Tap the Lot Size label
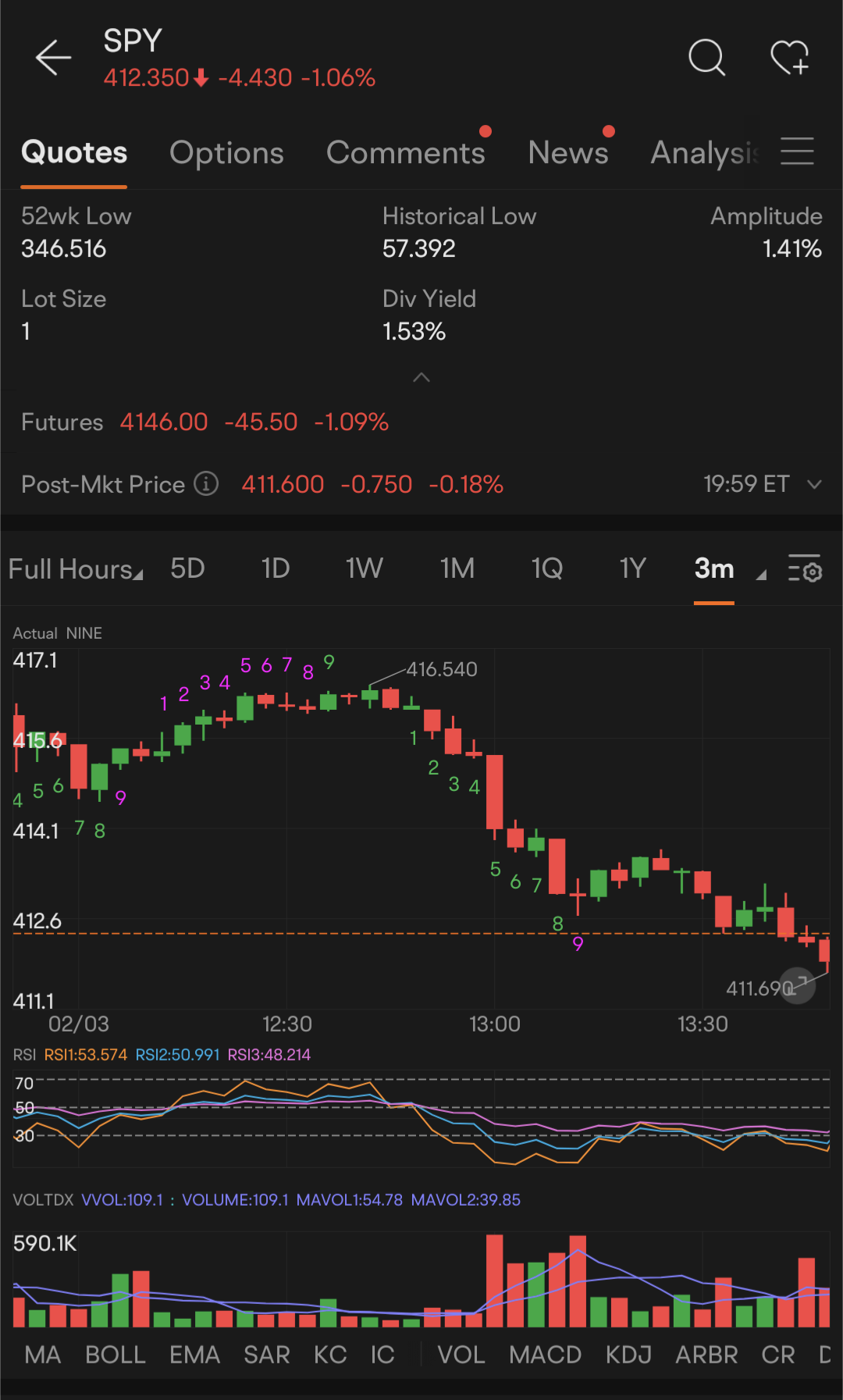 pos(64,299)
